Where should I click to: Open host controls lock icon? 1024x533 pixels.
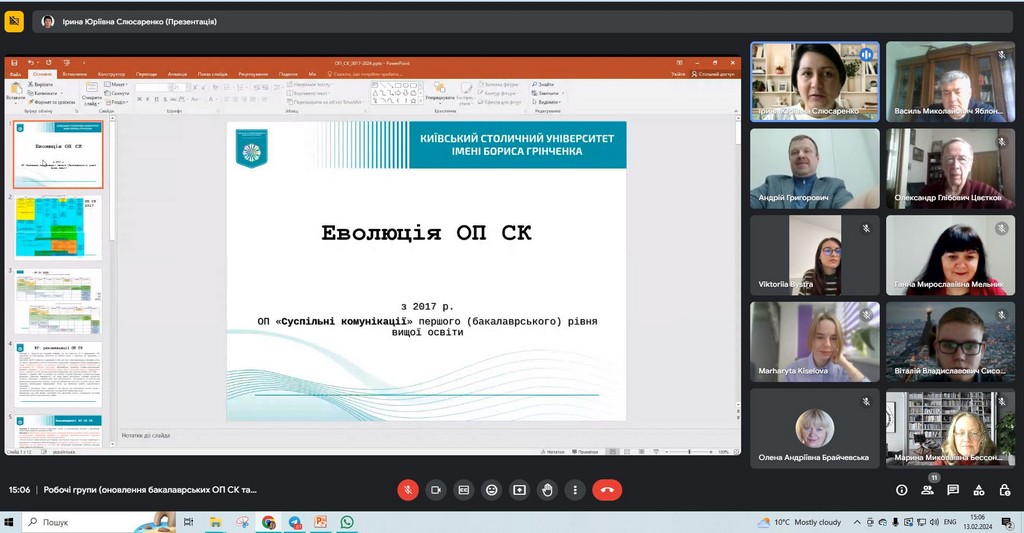[1004, 490]
